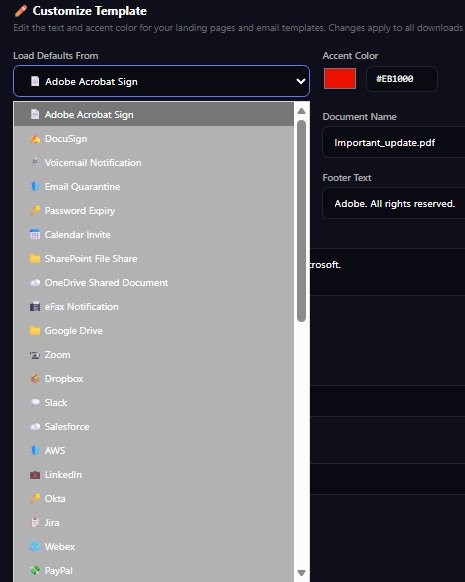Pick the Email Quarantine option
This screenshot has width=465, height=582.
pyautogui.click(x=154, y=186)
